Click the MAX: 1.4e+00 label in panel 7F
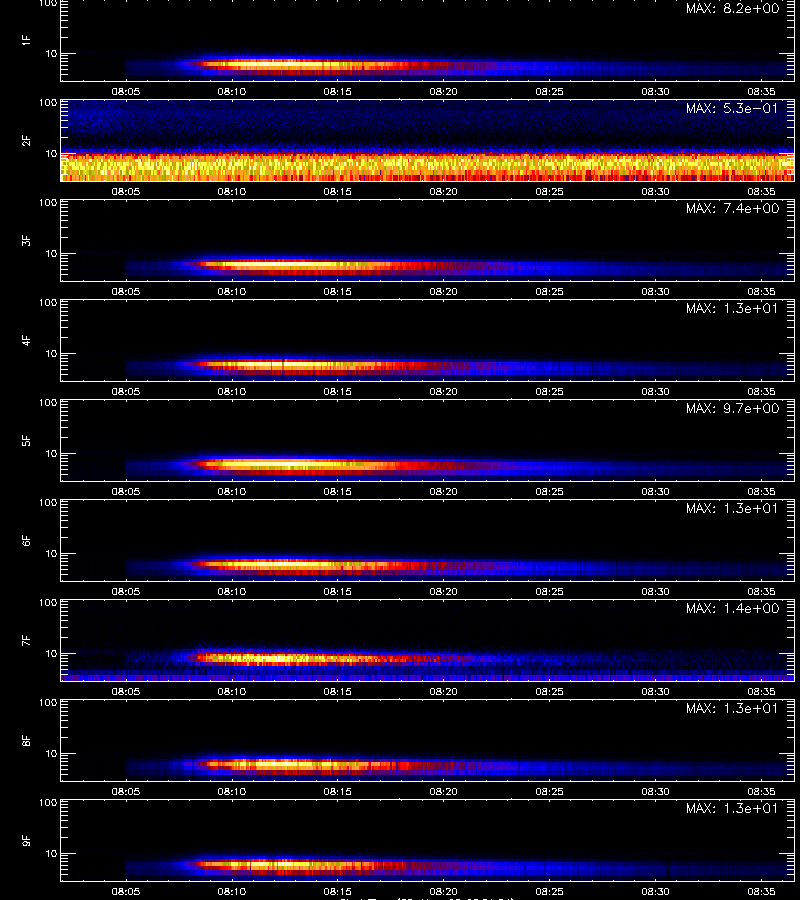The height and width of the screenshot is (900, 800). tap(732, 608)
